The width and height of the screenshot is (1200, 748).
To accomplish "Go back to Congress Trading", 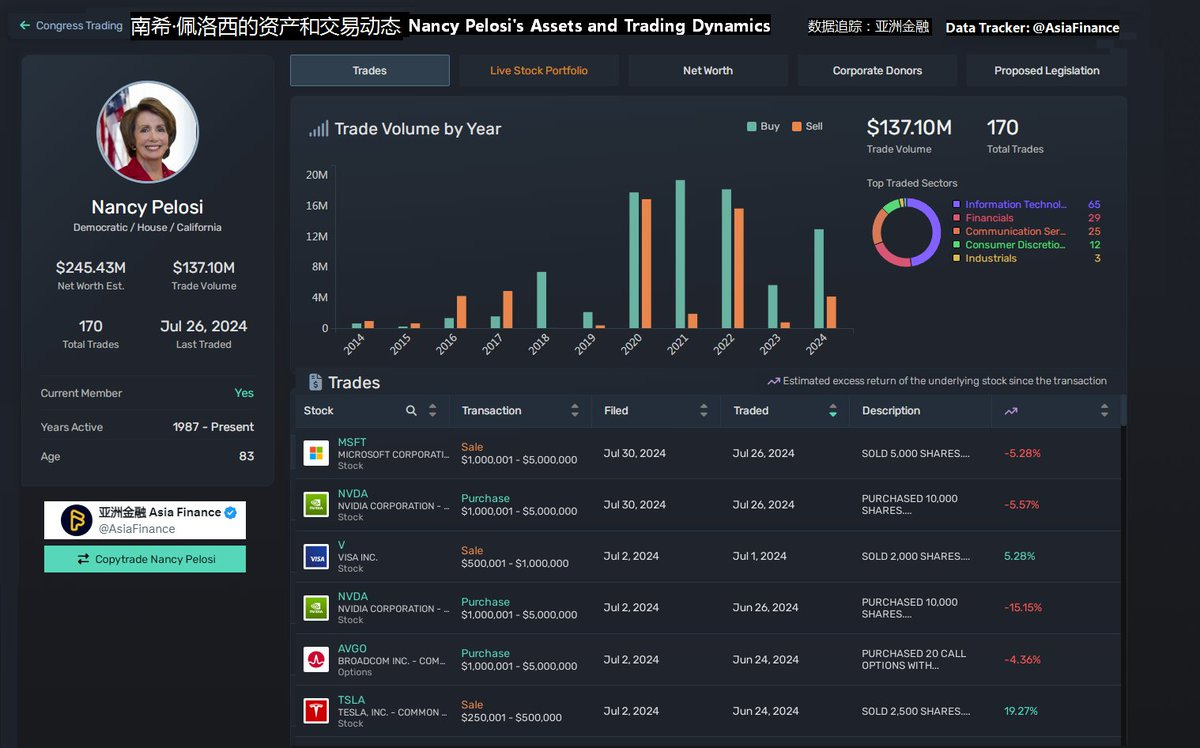I will click(70, 25).
